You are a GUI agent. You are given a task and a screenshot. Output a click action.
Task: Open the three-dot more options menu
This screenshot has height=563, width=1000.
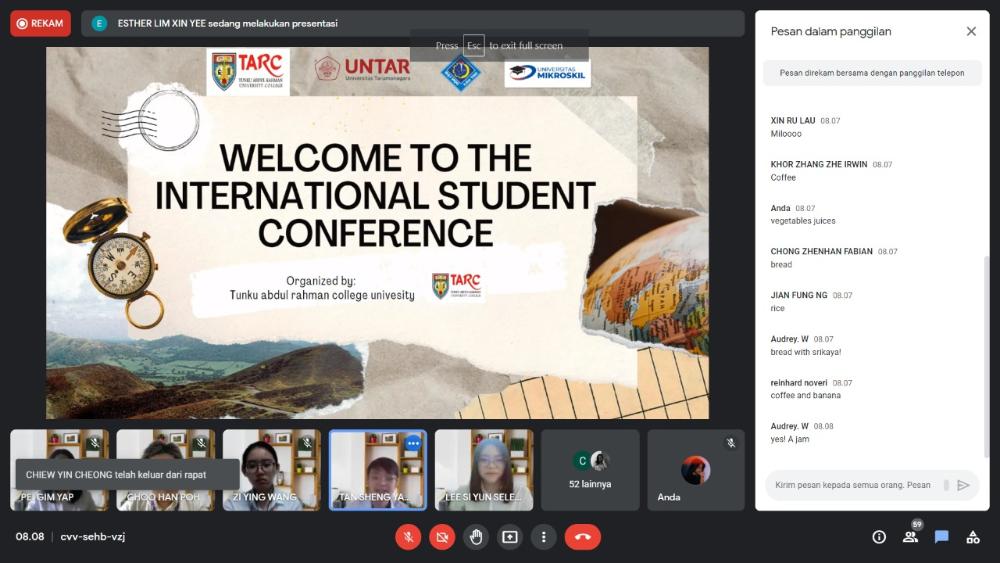click(x=544, y=537)
